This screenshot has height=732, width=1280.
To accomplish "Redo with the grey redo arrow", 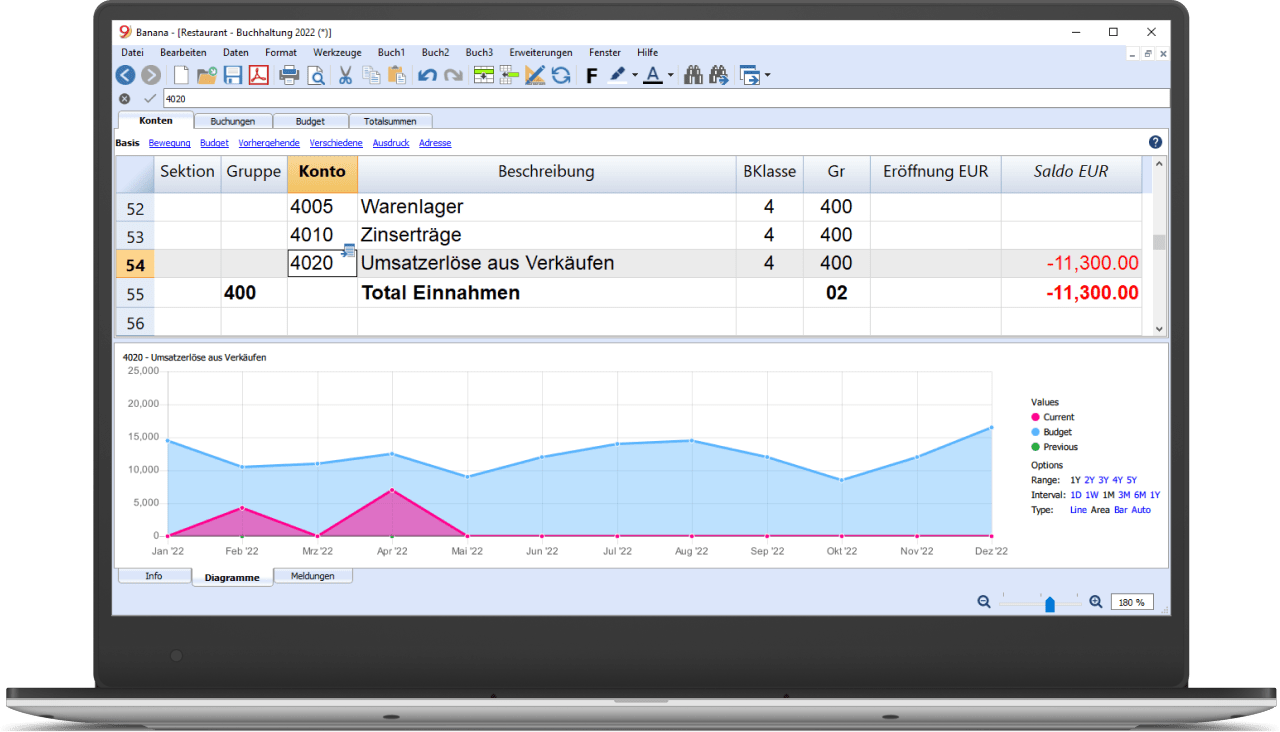I will [x=453, y=75].
